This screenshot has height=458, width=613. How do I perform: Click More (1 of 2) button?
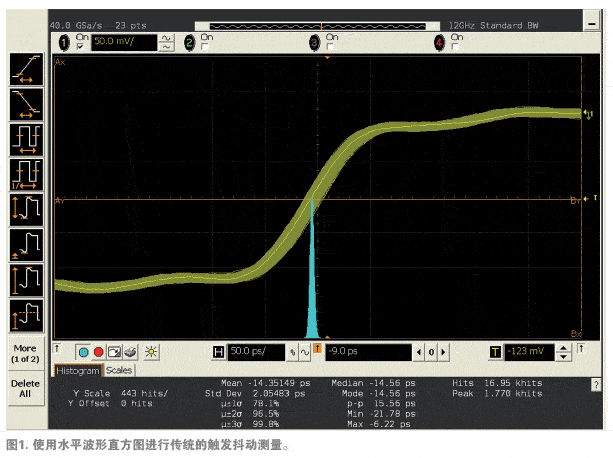click(x=25, y=353)
